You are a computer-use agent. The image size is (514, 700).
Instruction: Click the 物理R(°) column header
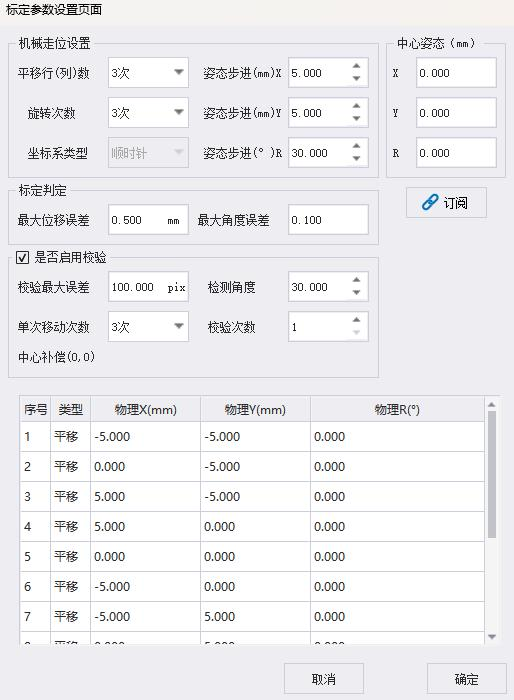[397, 409]
